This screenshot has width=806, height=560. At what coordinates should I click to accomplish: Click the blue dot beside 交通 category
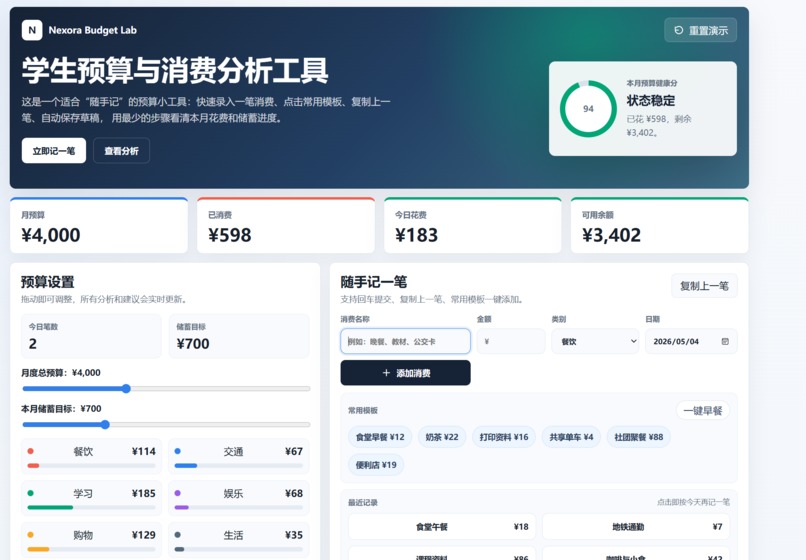click(178, 451)
